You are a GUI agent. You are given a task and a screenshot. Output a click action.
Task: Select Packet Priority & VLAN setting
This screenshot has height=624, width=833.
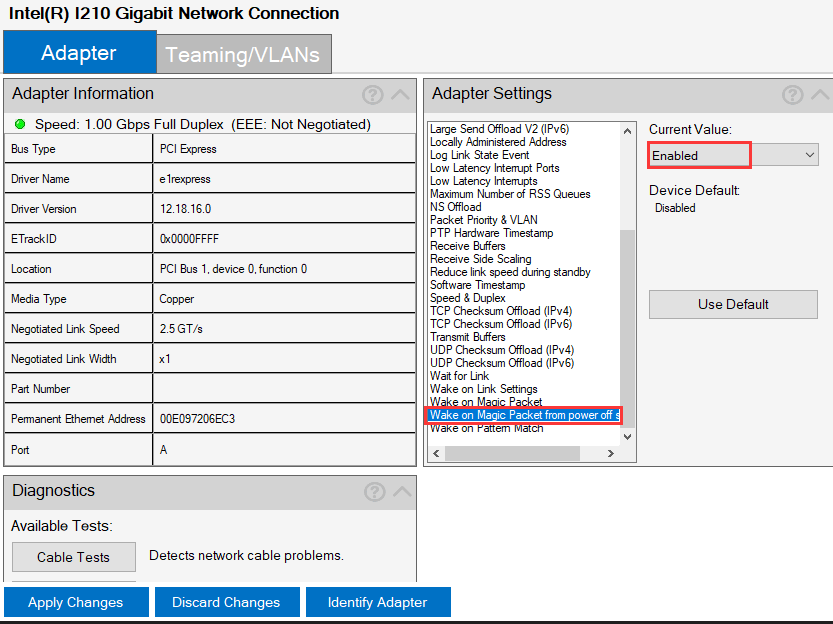(483, 220)
